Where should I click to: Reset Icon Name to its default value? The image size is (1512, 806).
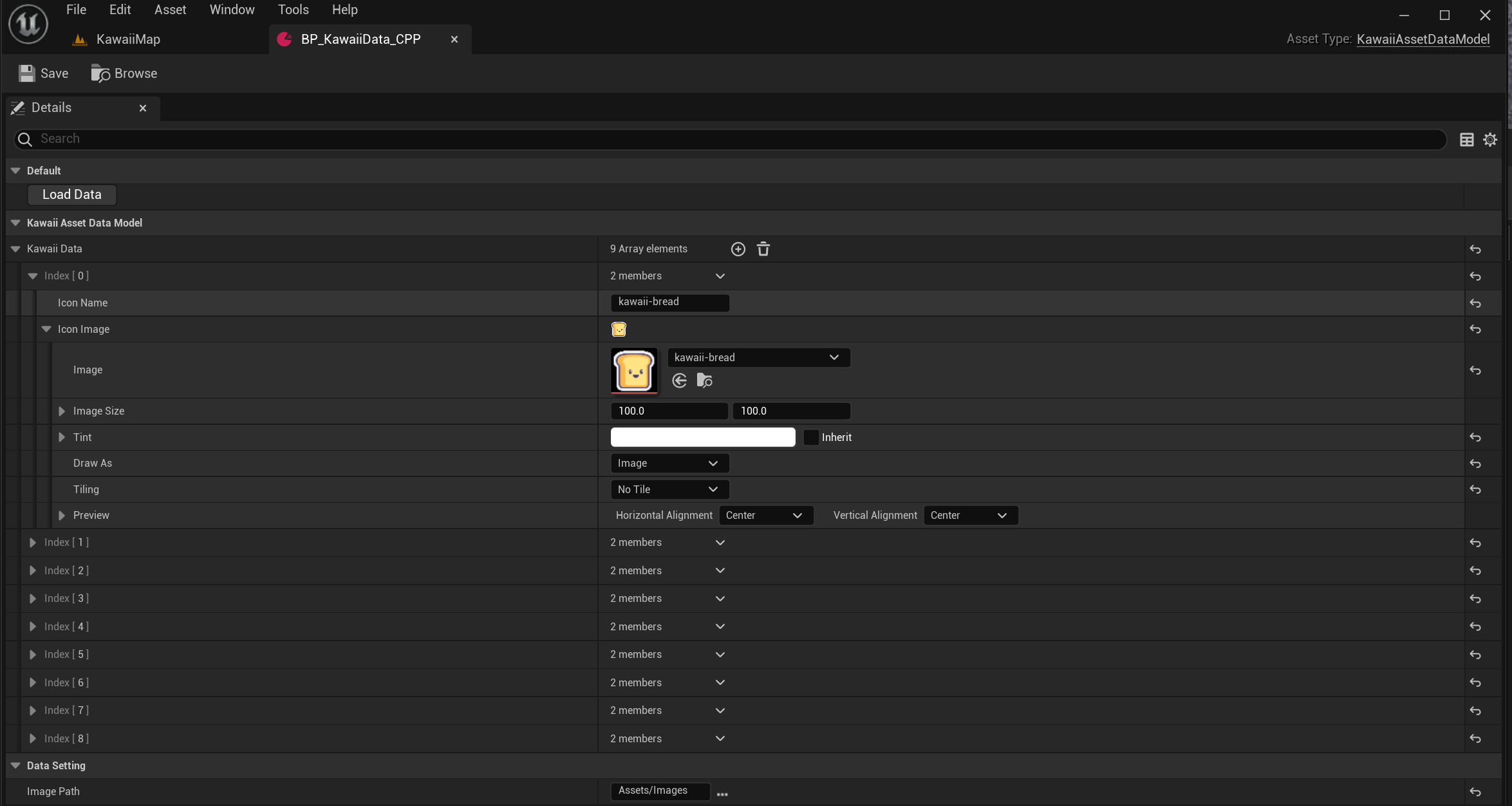tap(1475, 303)
